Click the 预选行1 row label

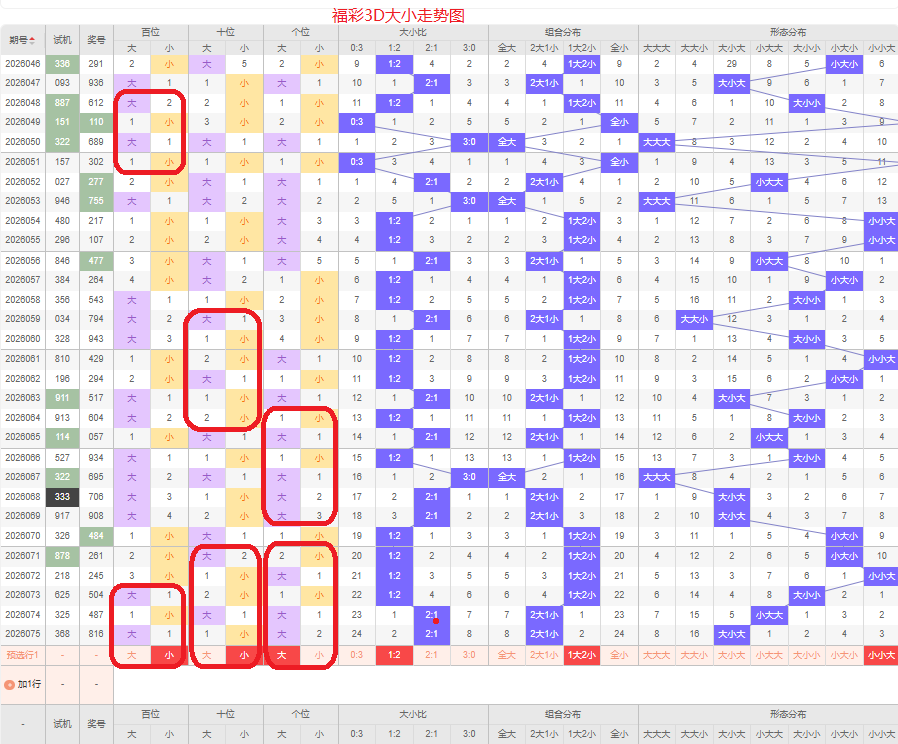click(23, 655)
